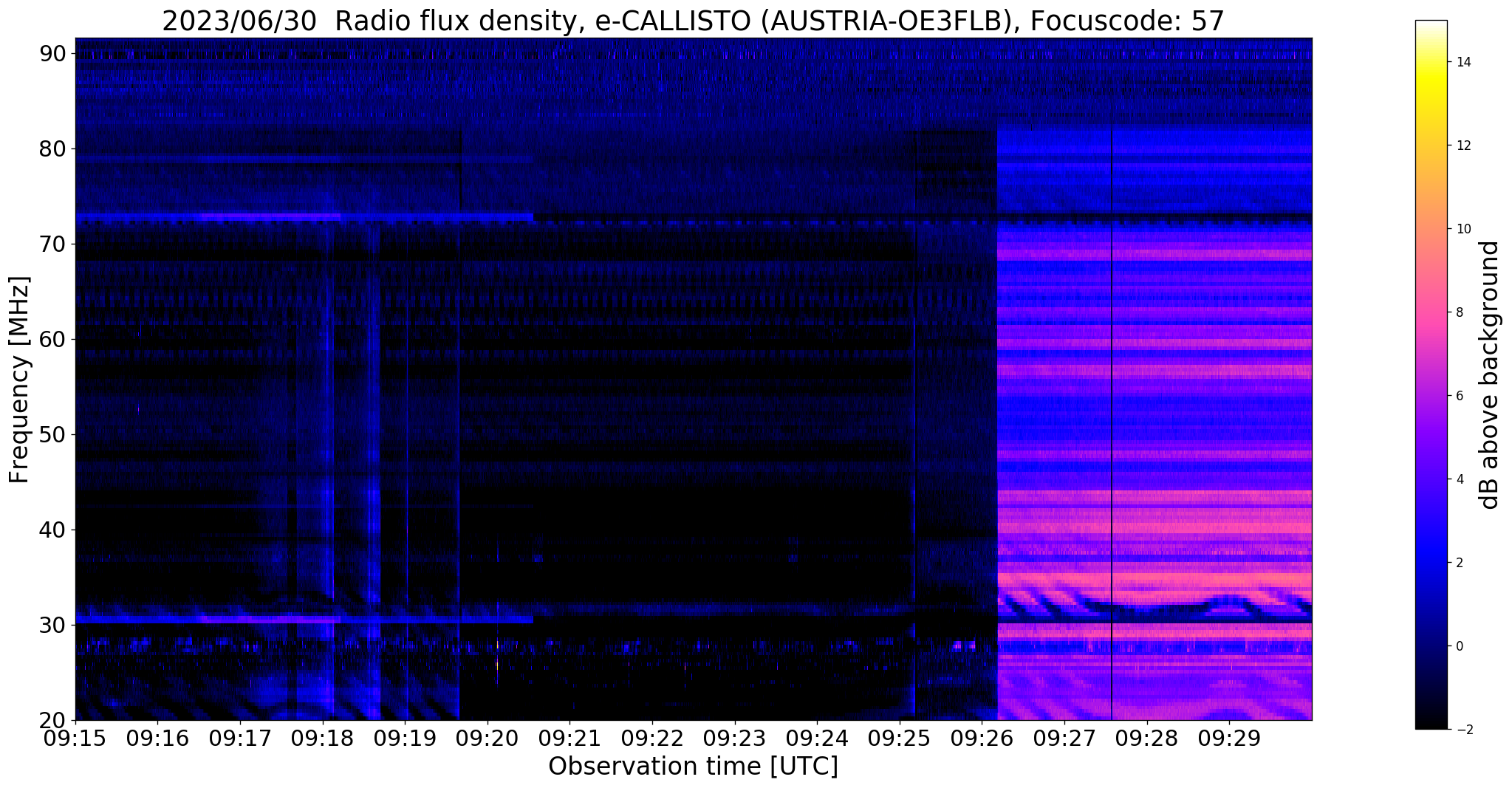Click the colorbar tick label 12
The width and height of the screenshot is (1512, 788).
click(x=1463, y=145)
